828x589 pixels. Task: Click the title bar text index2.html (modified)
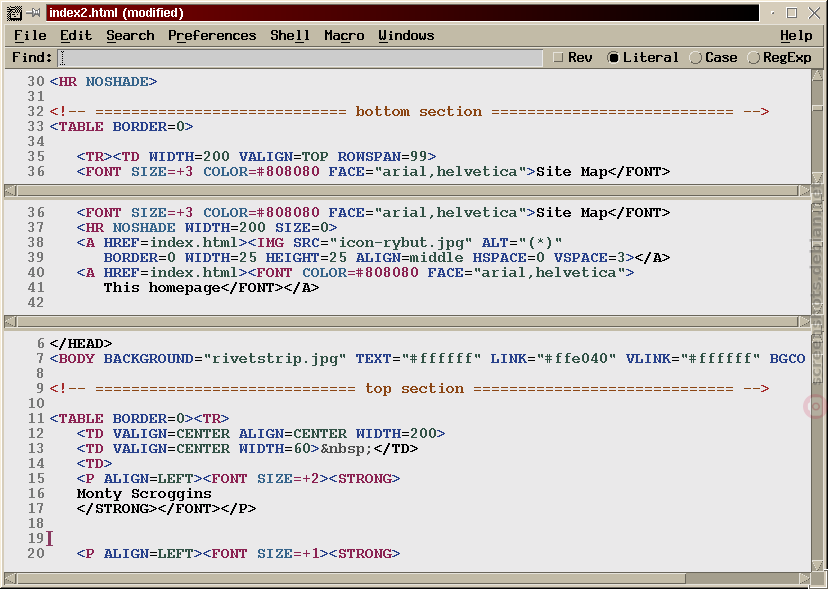[116, 13]
